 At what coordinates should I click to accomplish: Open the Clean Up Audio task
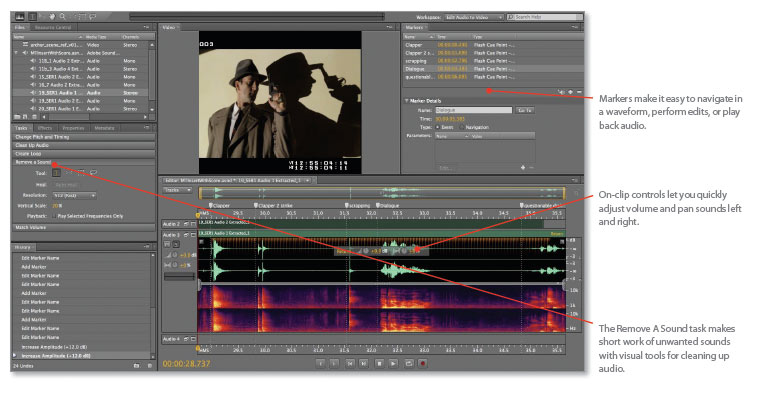[x=34, y=145]
